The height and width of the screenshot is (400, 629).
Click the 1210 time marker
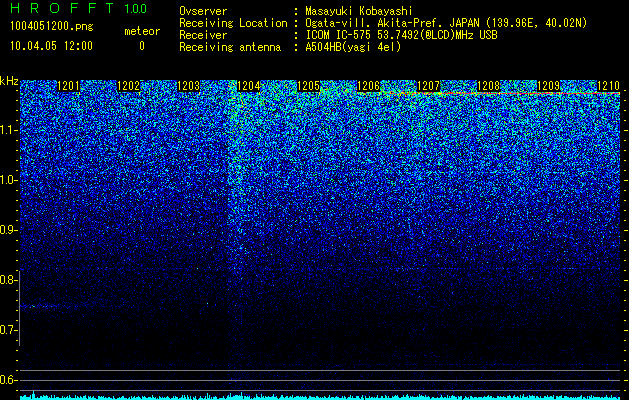[x=609, y=86]
